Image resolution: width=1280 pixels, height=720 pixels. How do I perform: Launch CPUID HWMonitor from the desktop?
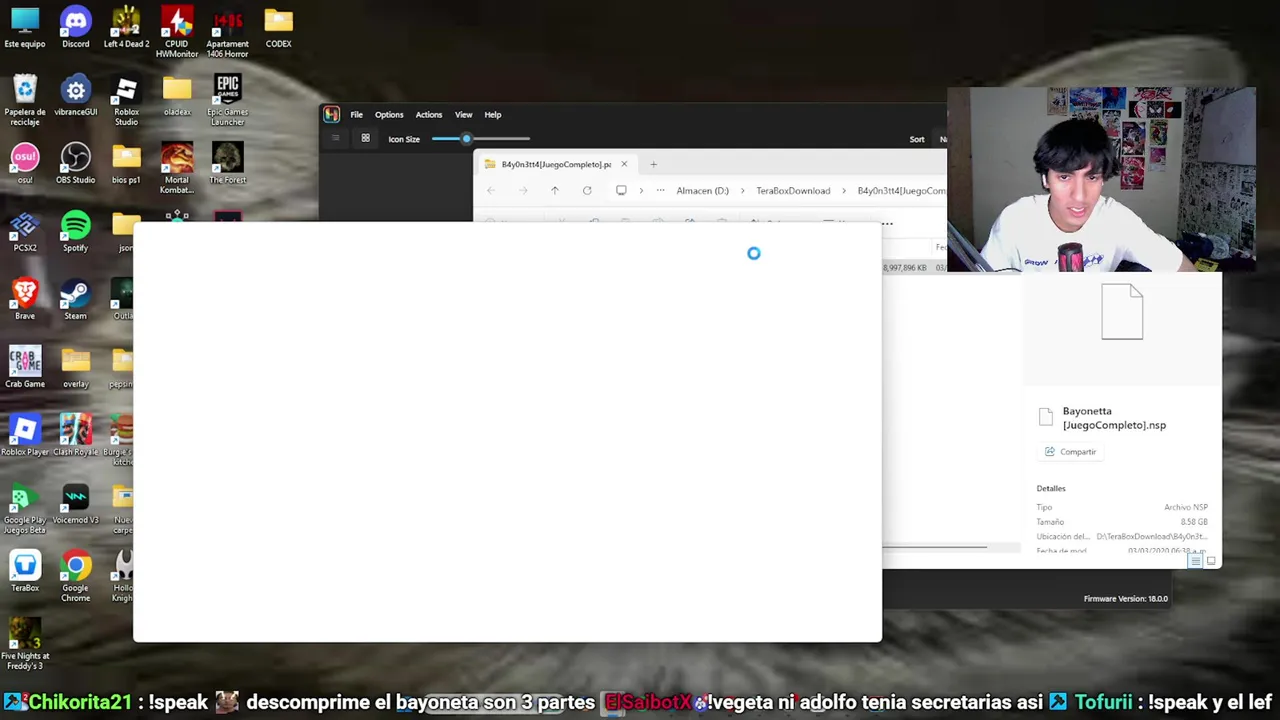coord(177,33)
